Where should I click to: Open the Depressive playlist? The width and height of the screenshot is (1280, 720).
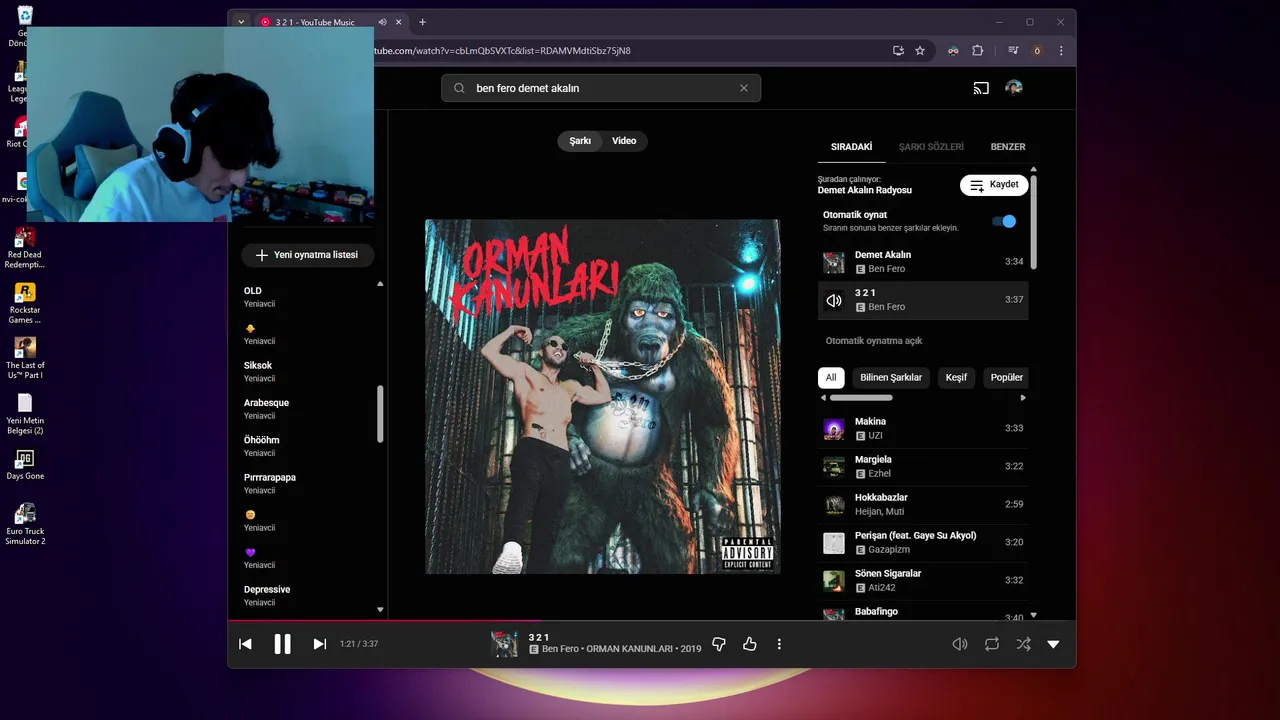point(307,596)
